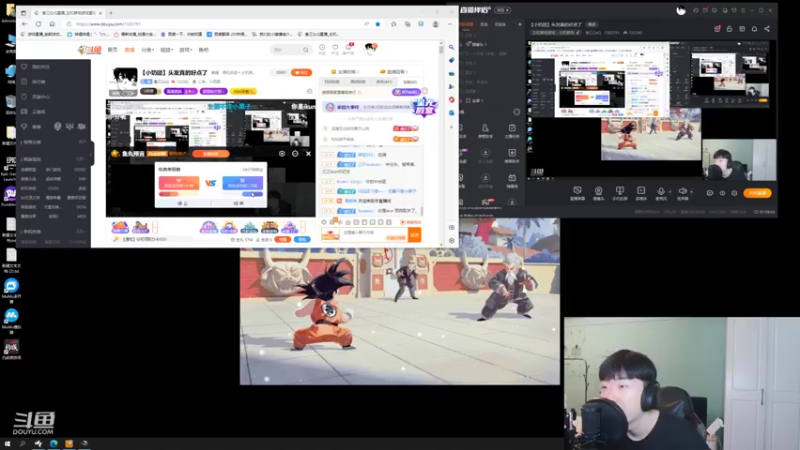Click the speaker icon in the streaming app
Screen dimensions: 800x450
(682, 191)
